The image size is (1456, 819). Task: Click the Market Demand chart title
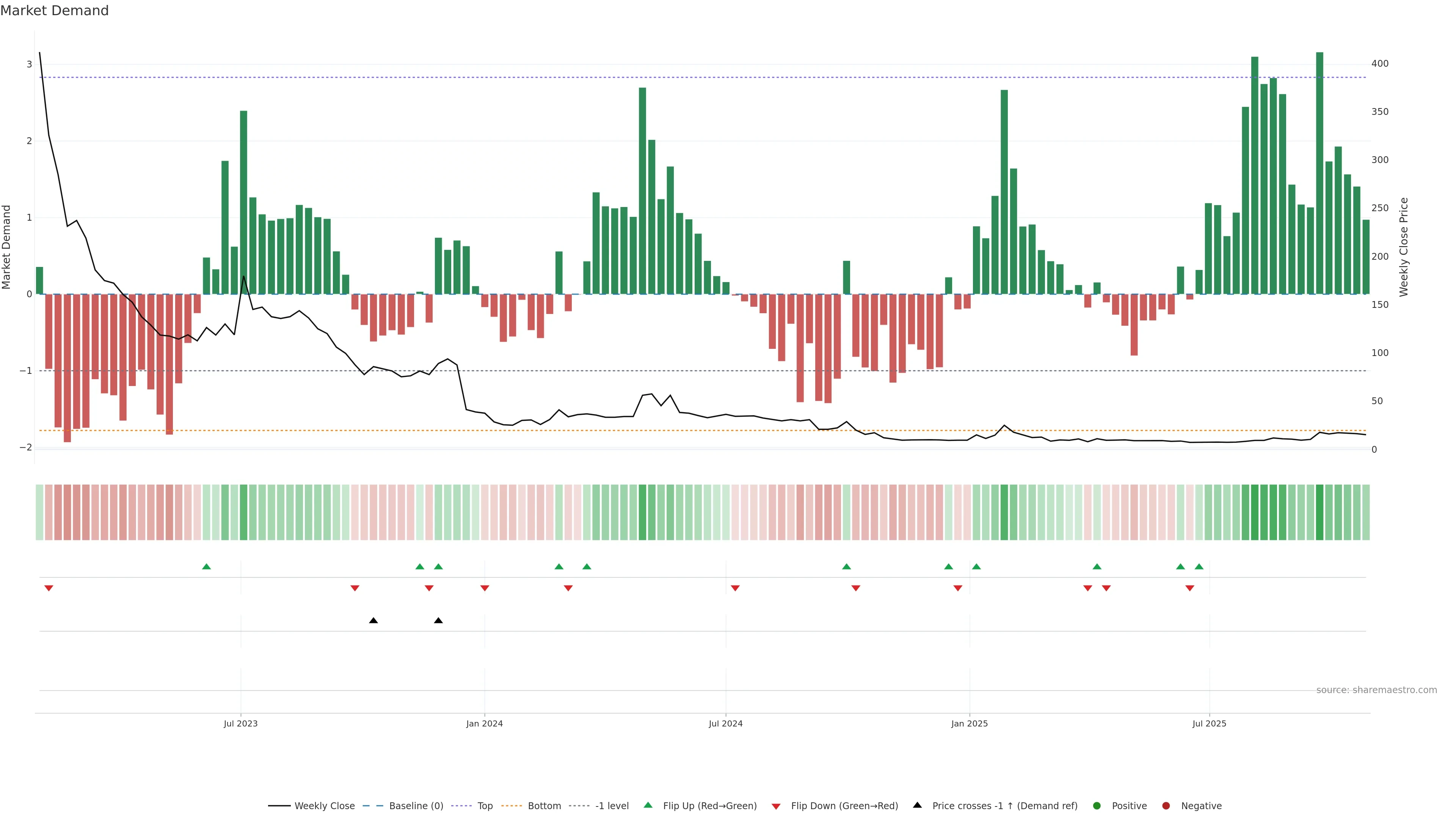click(54, 11)
